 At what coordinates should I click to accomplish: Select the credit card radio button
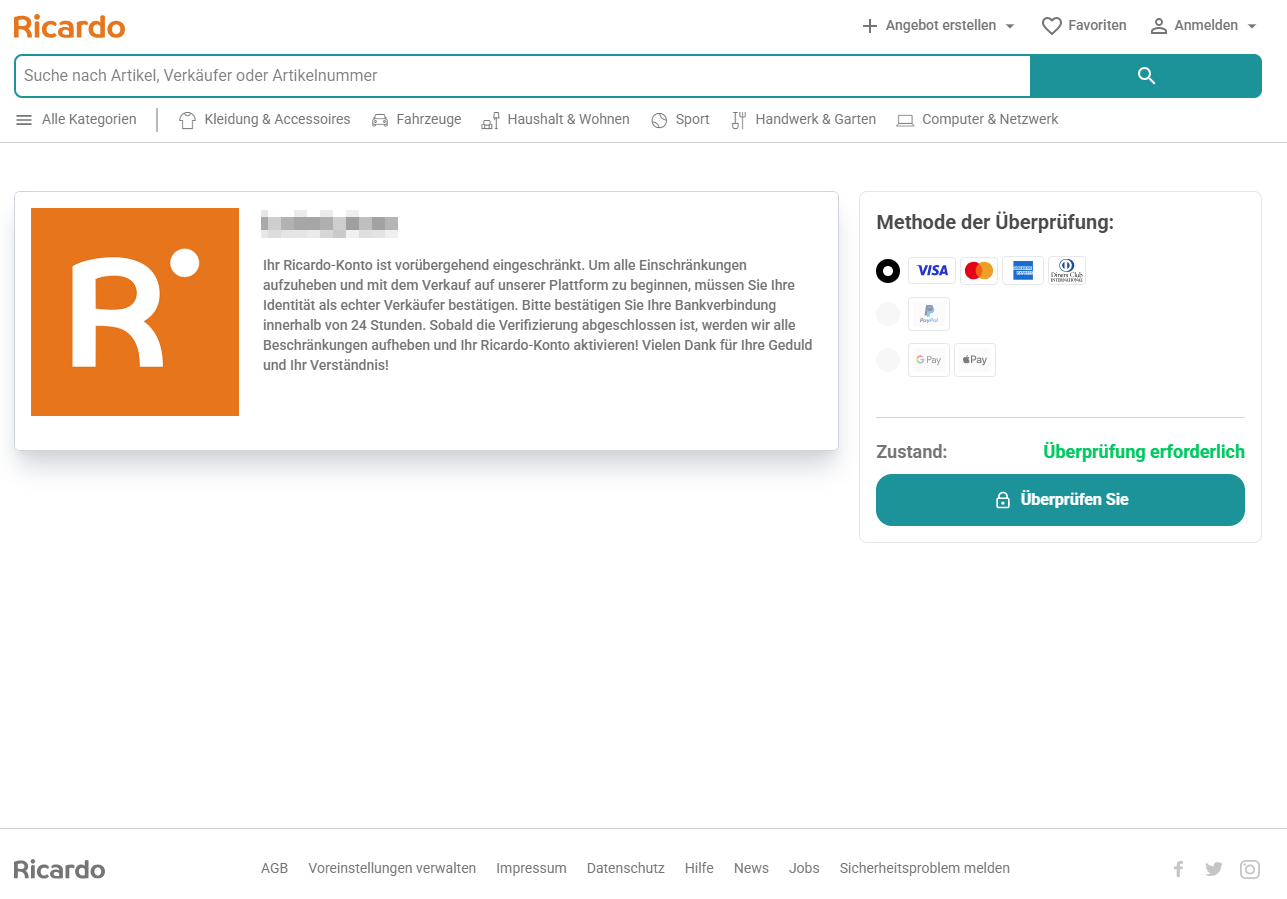tap(888, 271)
